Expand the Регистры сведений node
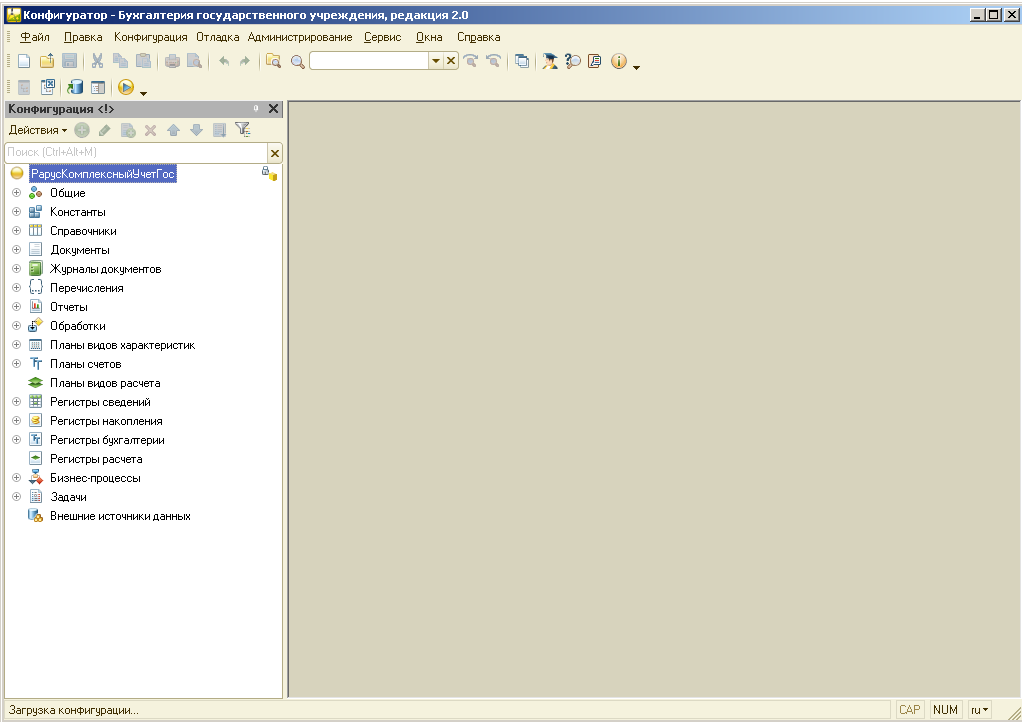1022x722 pixels. coord(17,401)
